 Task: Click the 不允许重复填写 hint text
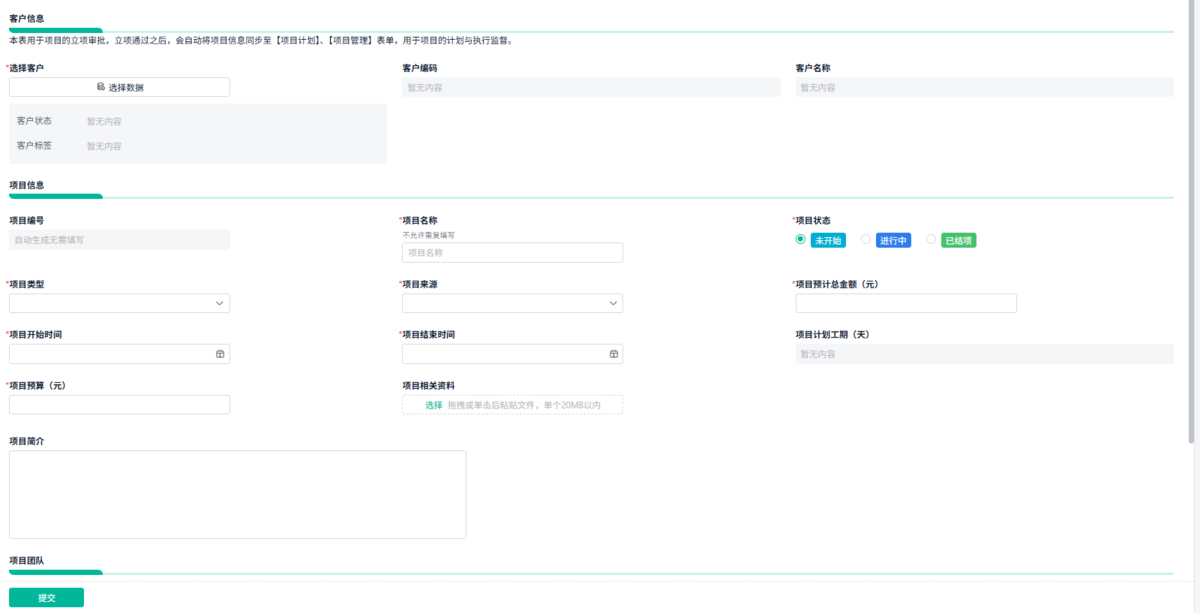pos(428,235)
